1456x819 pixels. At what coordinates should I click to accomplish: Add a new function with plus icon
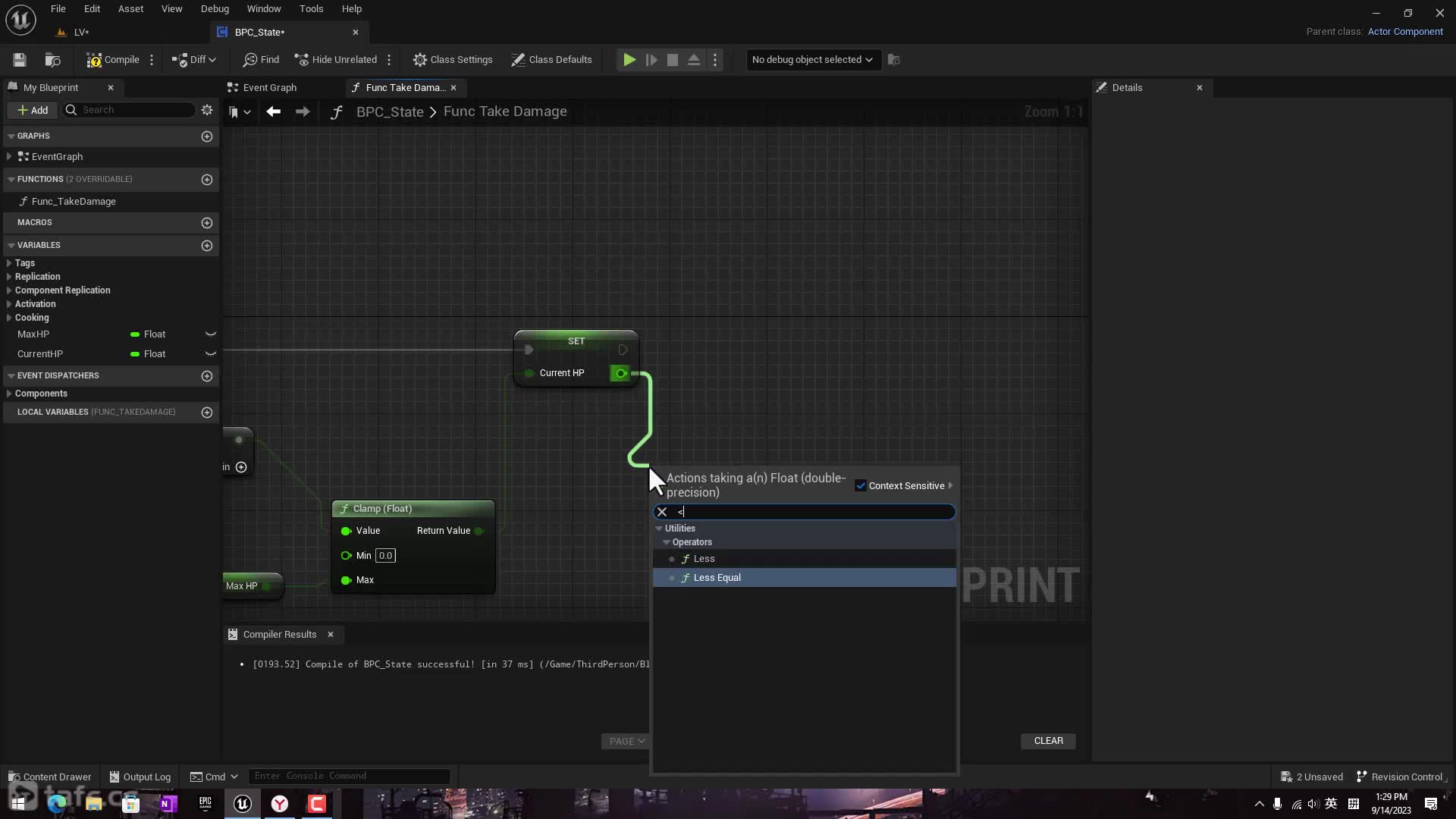(207, 180)
